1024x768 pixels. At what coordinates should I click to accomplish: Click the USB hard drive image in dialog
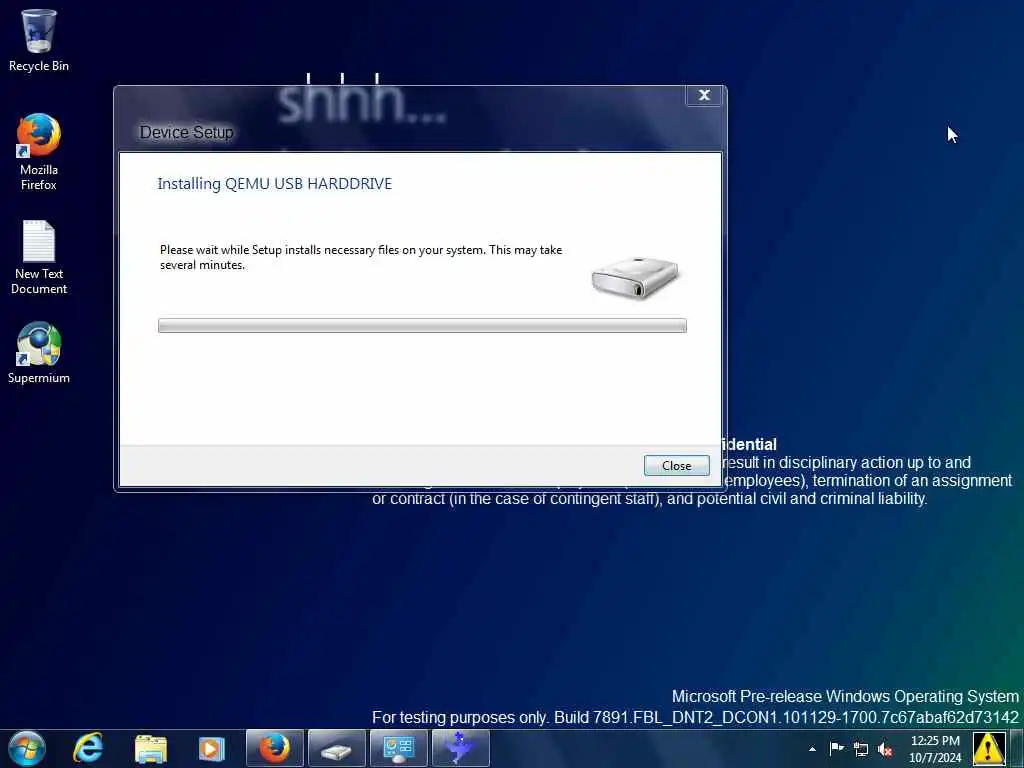point(635,278)
